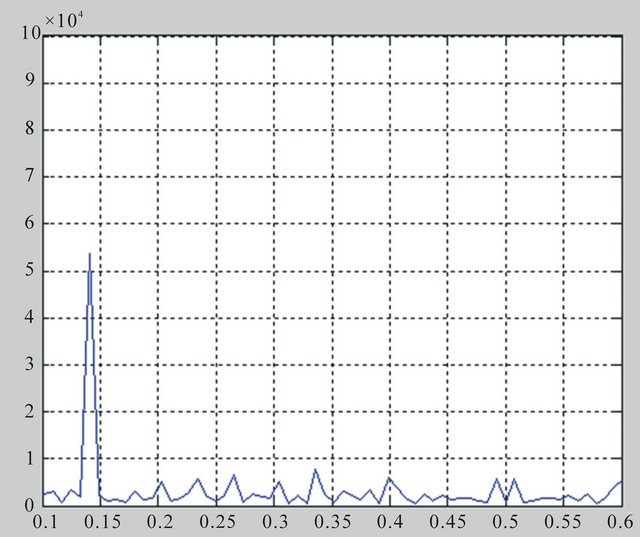Click the y-axis label 6
This screenshot has height=537, width=640.
click(29, 223)
